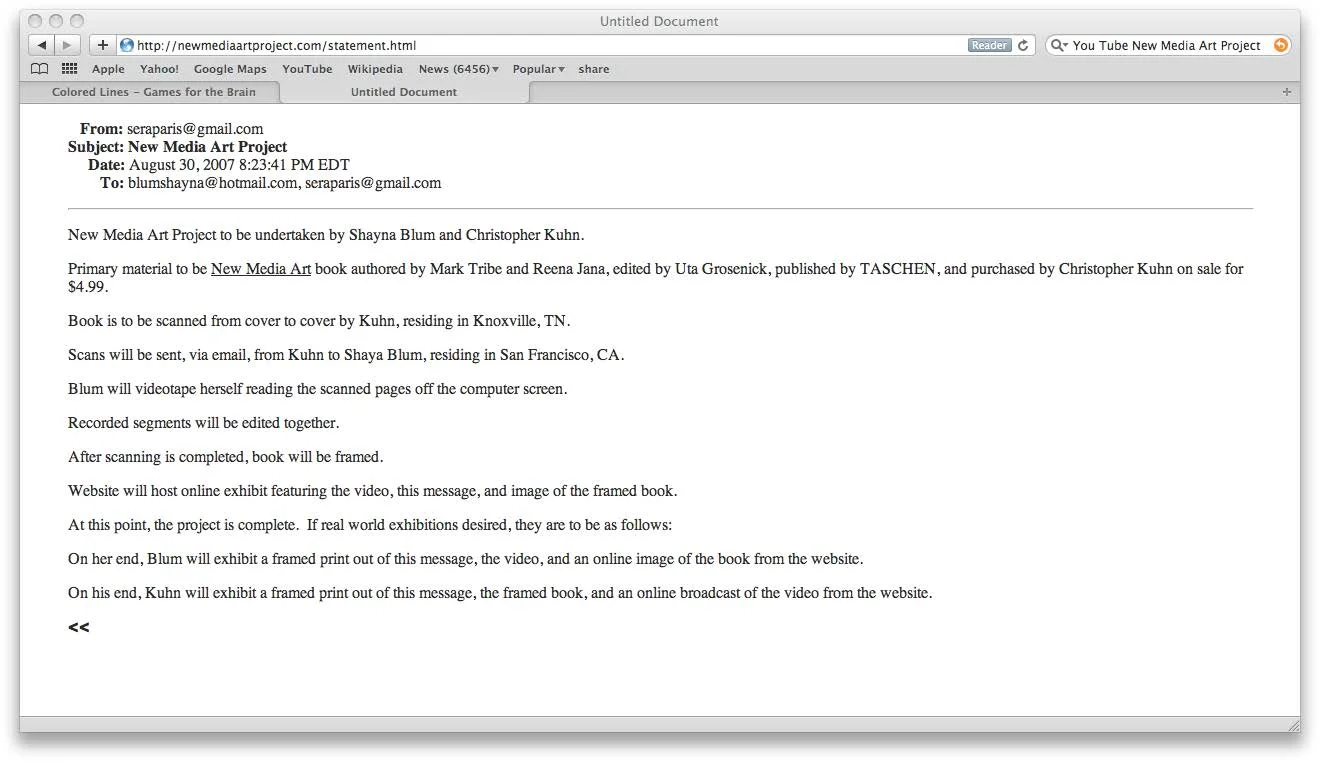Reload the page with the refresh icon
1320x762 pixels.
tap(1023, 45)
